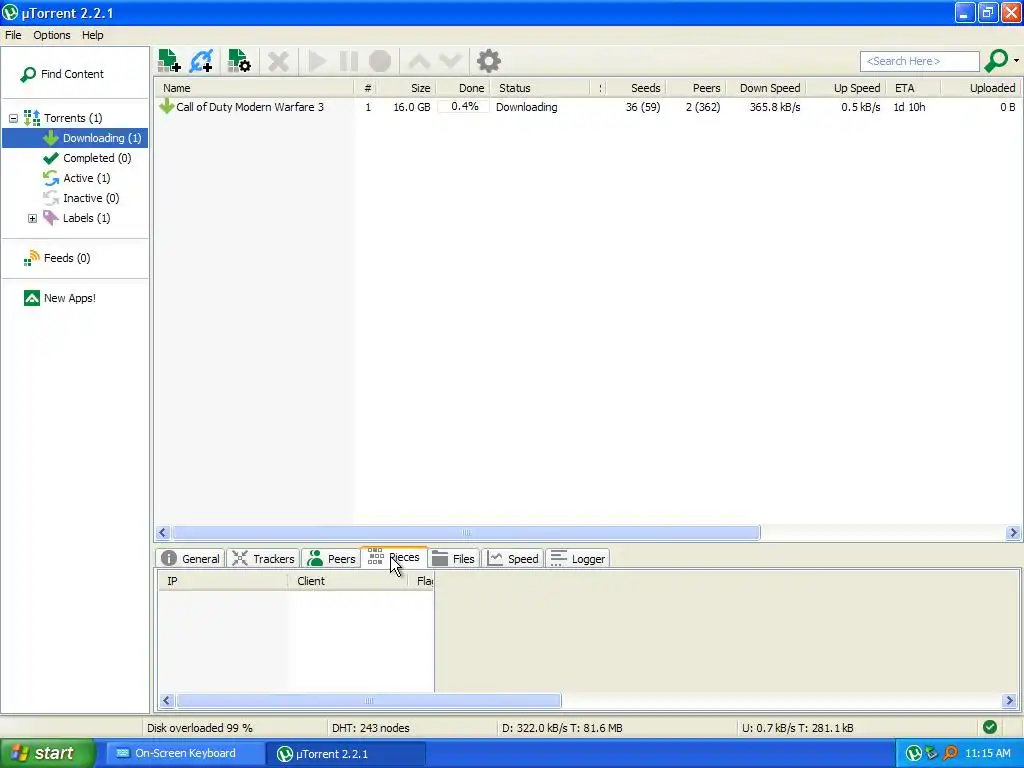Open the Windows start button
This screenshot has width=1024, height=768.
click(48, 754)
